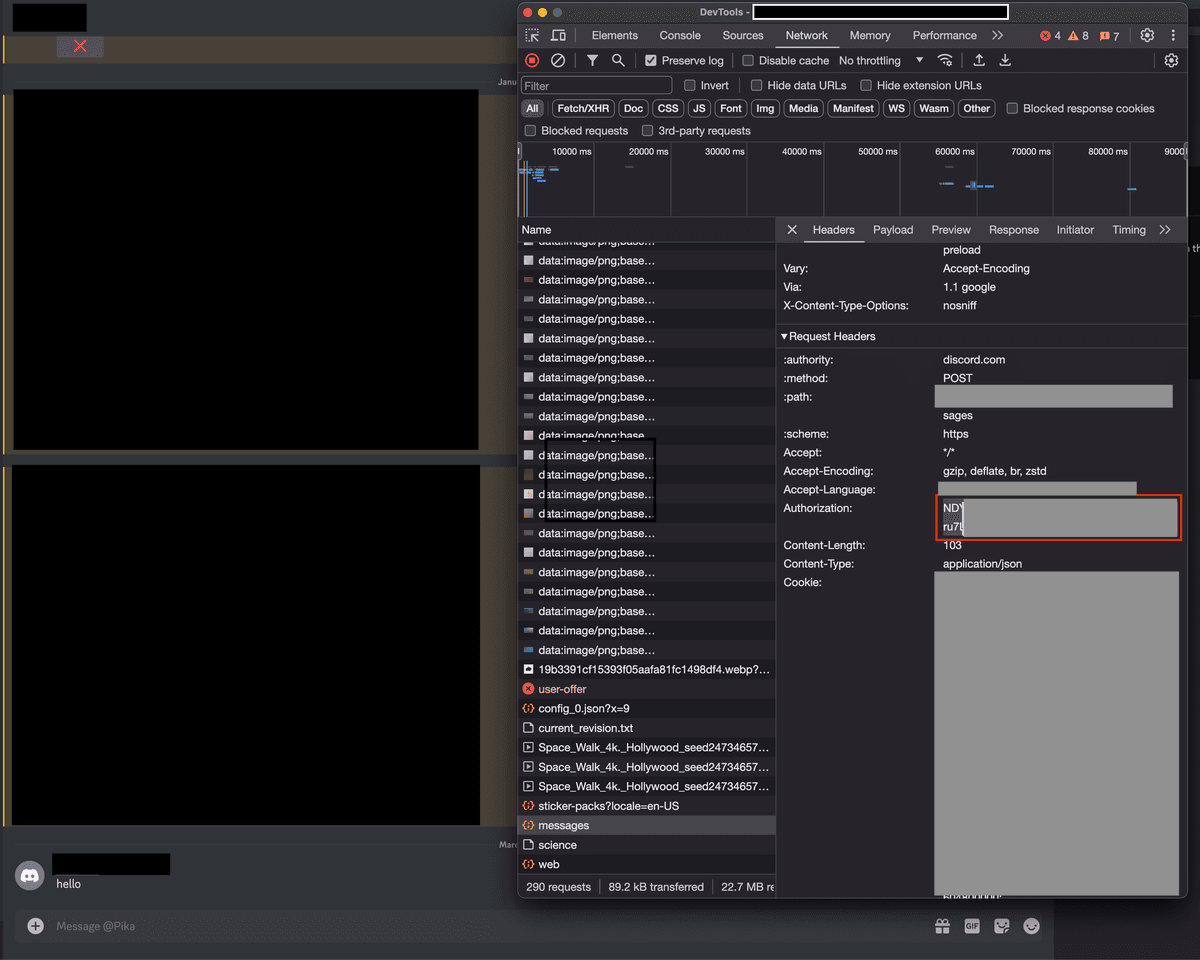Image resolution: width=1200 pixels, height=960 pixels.
Task: Clear the network log
Action: tap(558, 61)
